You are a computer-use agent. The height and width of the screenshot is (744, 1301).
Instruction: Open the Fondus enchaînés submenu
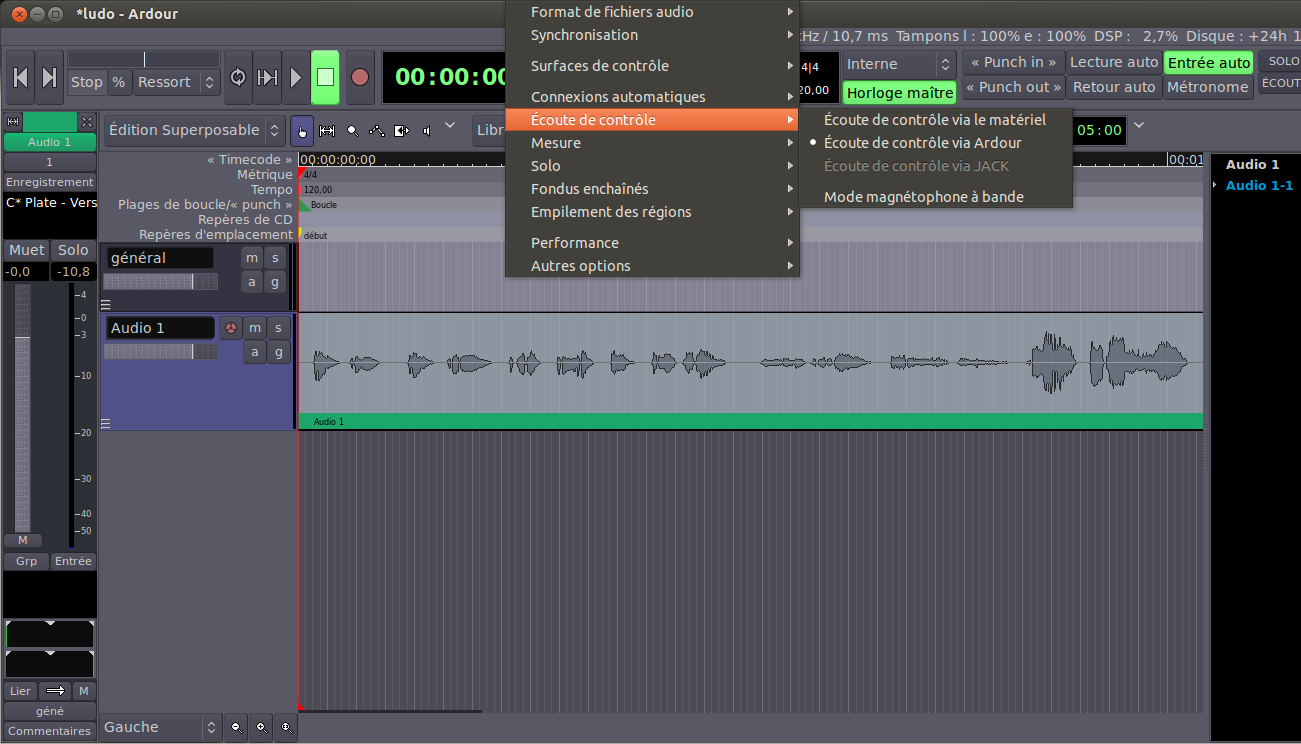coord(652,189)
